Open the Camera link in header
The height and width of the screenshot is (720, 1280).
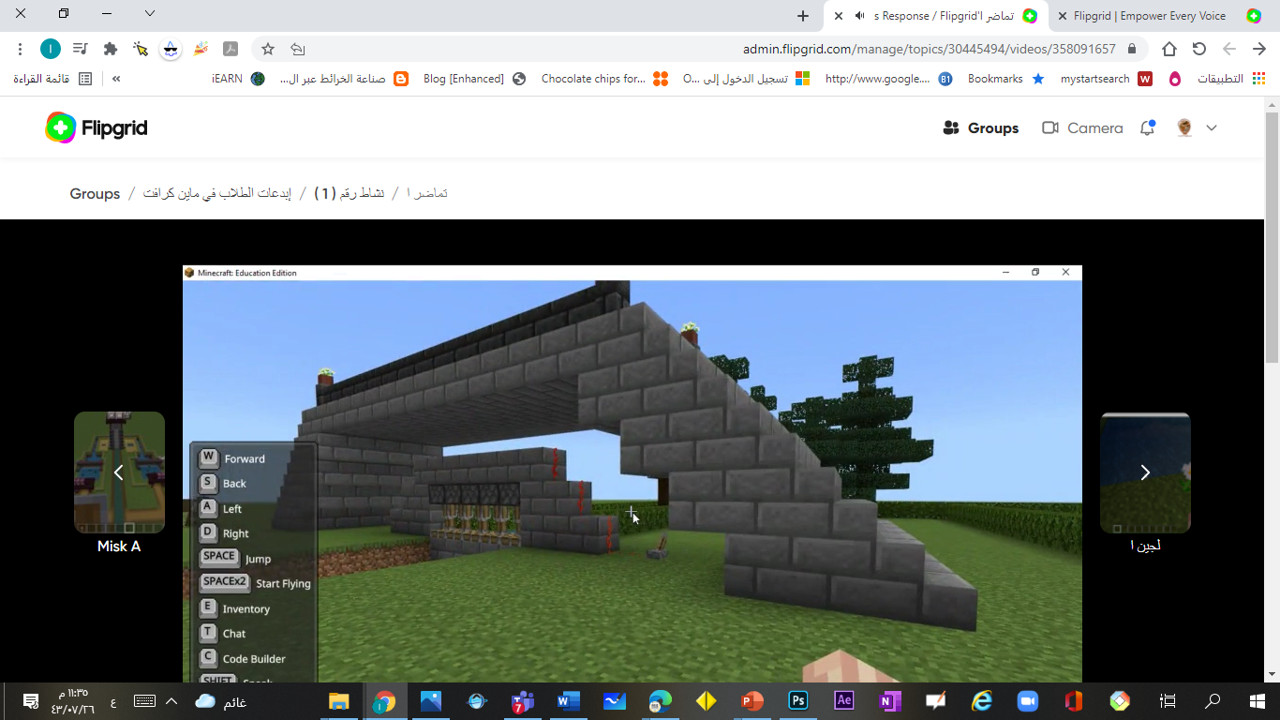pos(1082,128)
